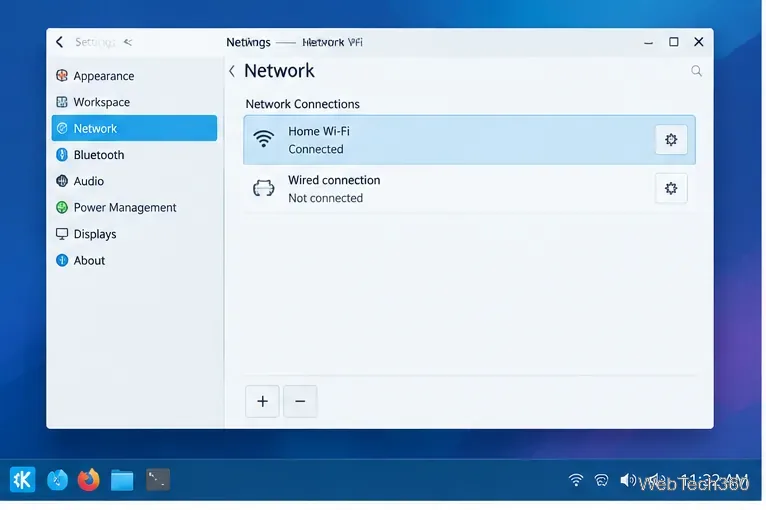This screenshot has height=510, width=766.
Task: Add a new connection with plus button
Action: [x=262, y=402]
